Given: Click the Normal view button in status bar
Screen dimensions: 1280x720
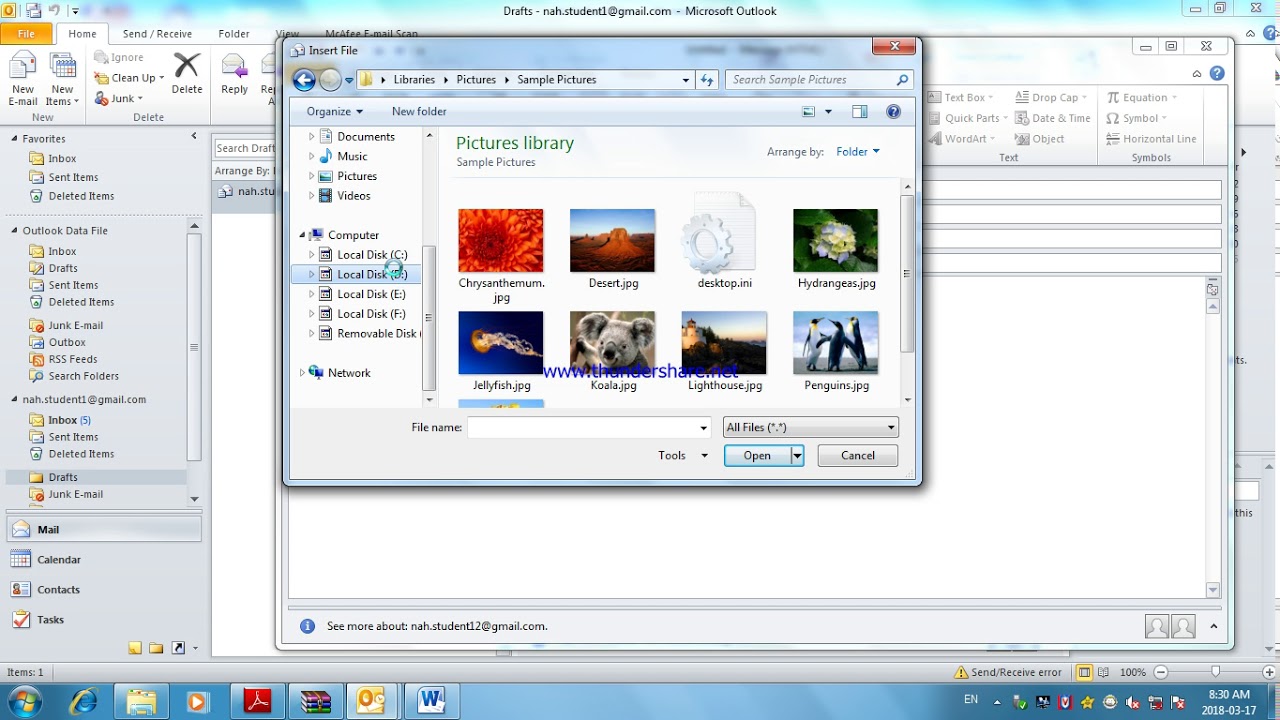Looking at the screenshot, I should coord(1083,673).
